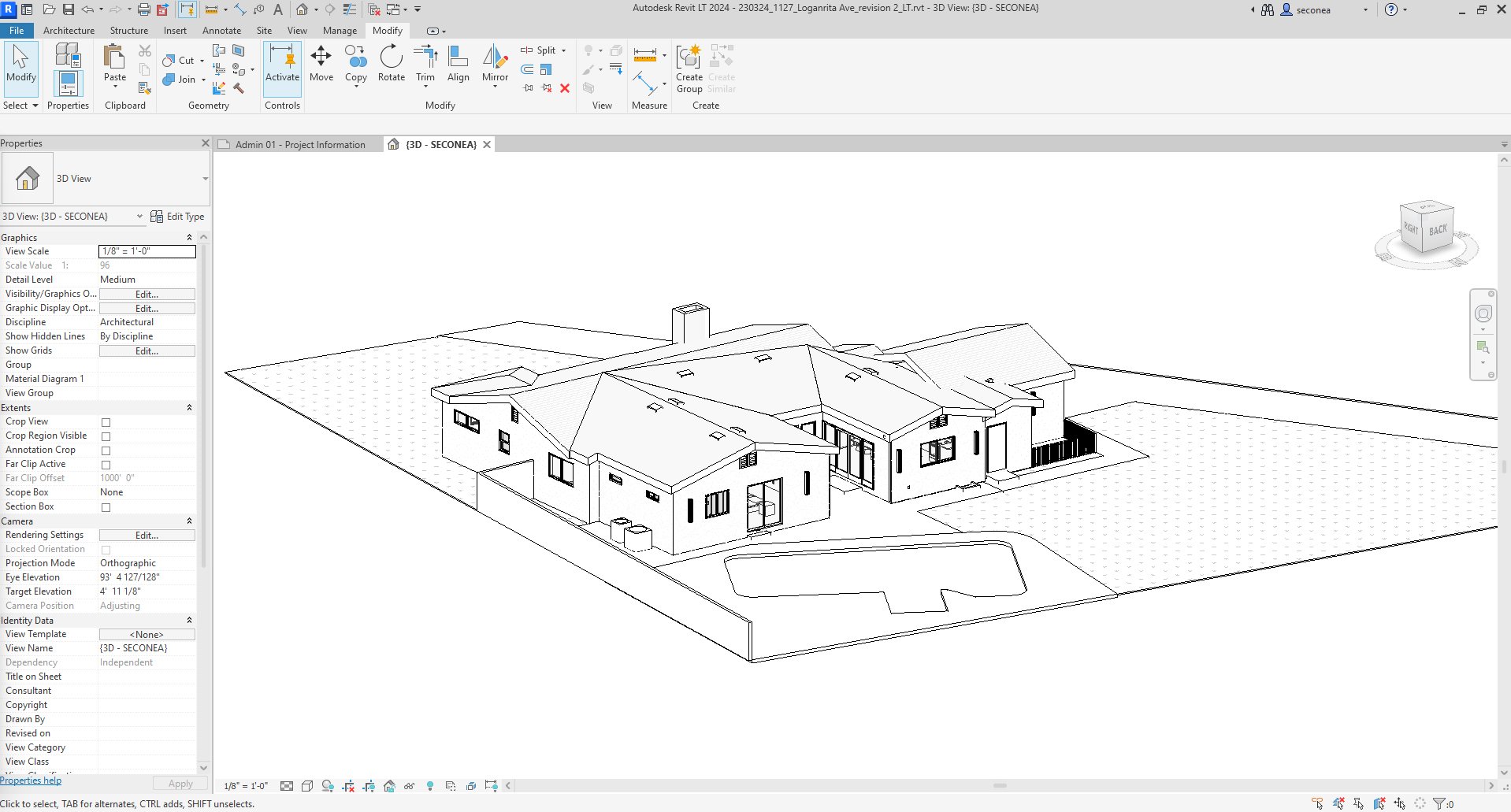Select the Trim tool
The width and height of the screenshot is (1511, 812).
(x=425, y=63)
